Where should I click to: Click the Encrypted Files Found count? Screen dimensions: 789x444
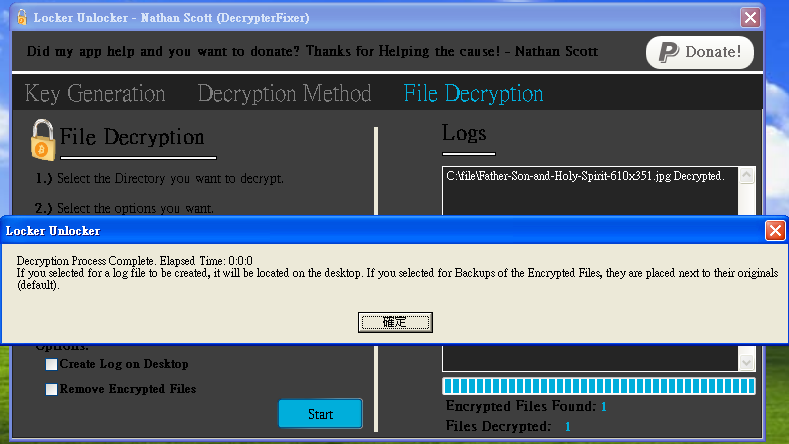pos(603,407)
